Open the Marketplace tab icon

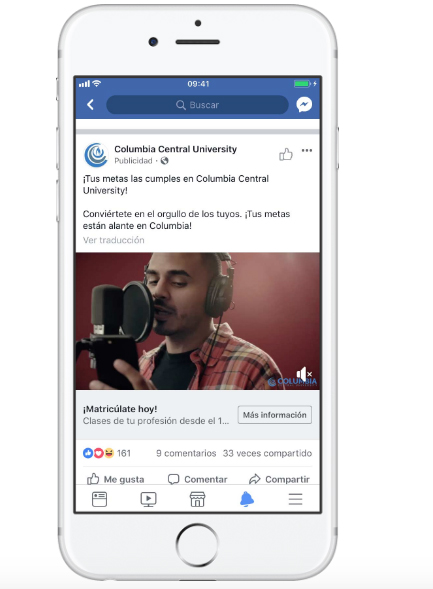pos(197,499)
